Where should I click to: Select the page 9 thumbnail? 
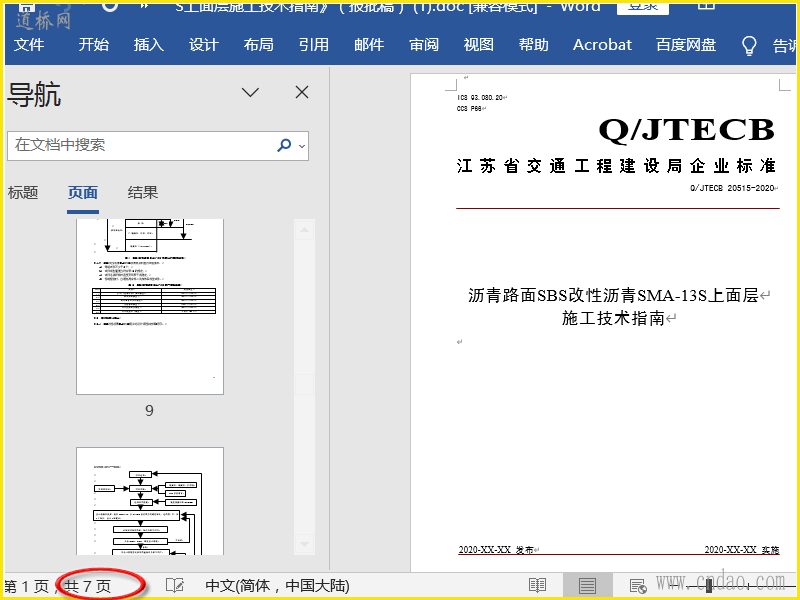(150, 307)
